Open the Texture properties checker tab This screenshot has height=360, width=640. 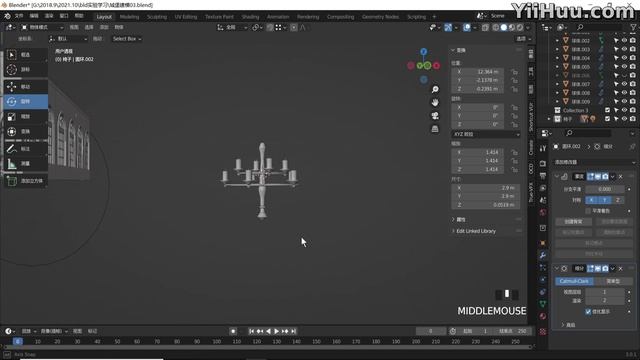(x=543, y=331)
